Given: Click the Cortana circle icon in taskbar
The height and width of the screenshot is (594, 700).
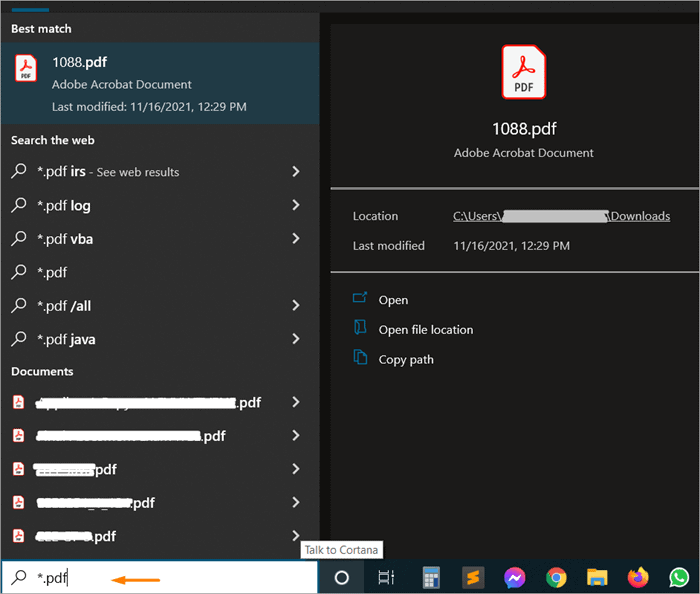Looking at the screenshot, I should point(341,577).
